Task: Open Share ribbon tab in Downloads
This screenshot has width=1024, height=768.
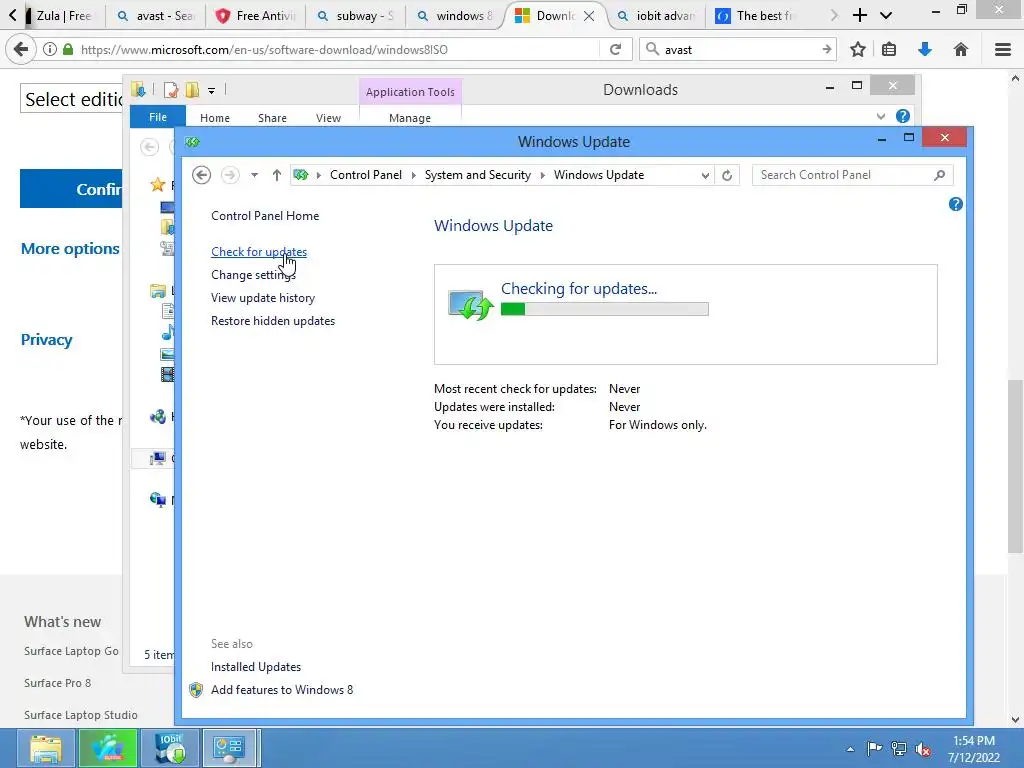Action: click(272, 118)
